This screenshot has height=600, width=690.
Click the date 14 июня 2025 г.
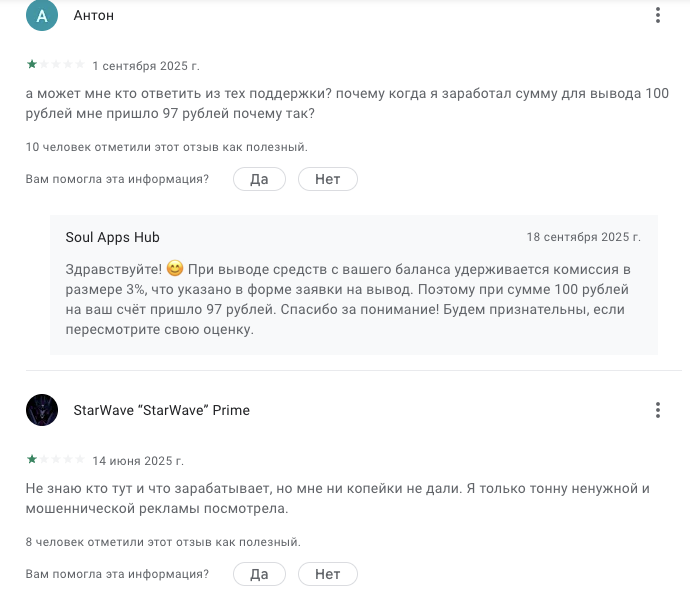pos(138,461)
